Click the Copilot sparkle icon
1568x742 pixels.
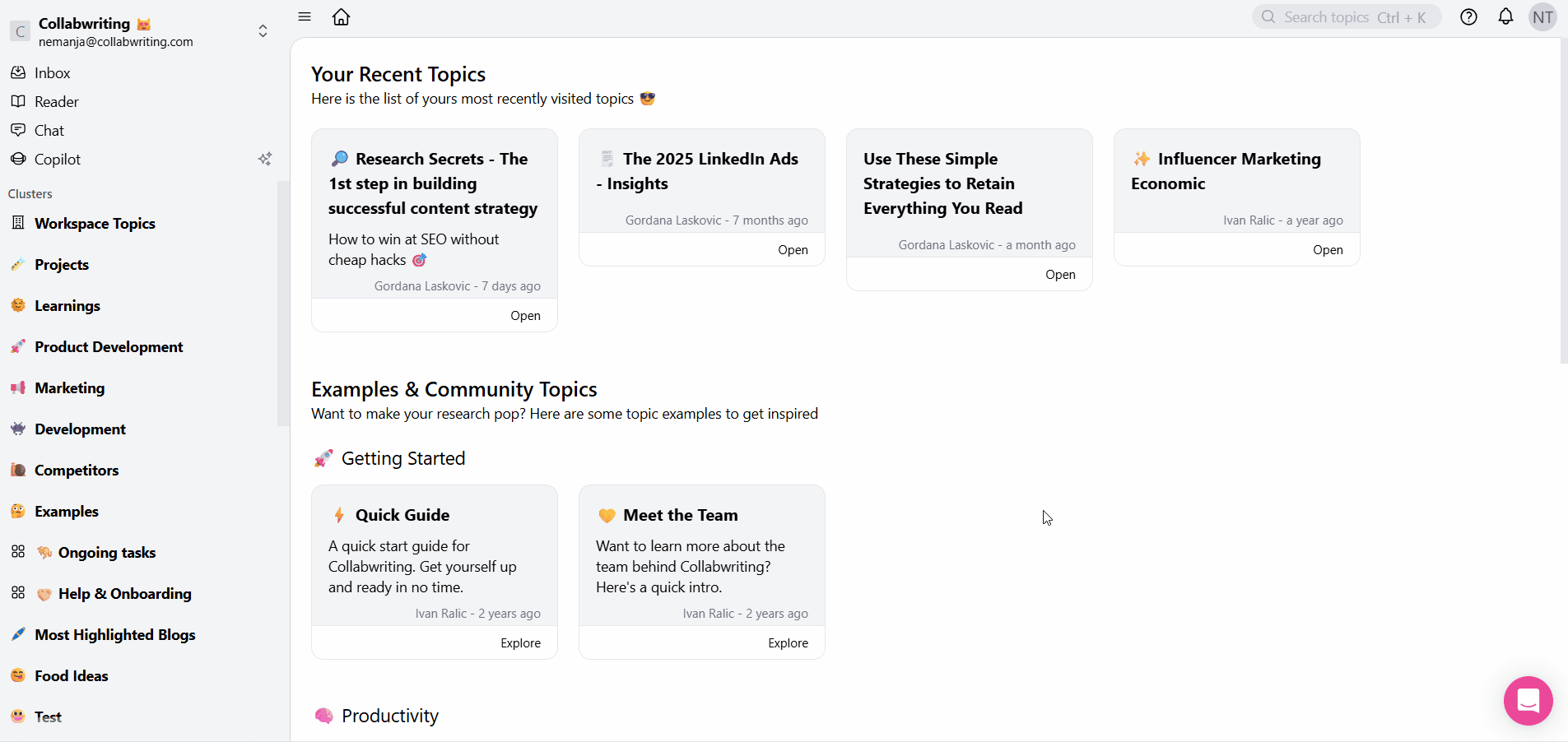pos(264,159)
